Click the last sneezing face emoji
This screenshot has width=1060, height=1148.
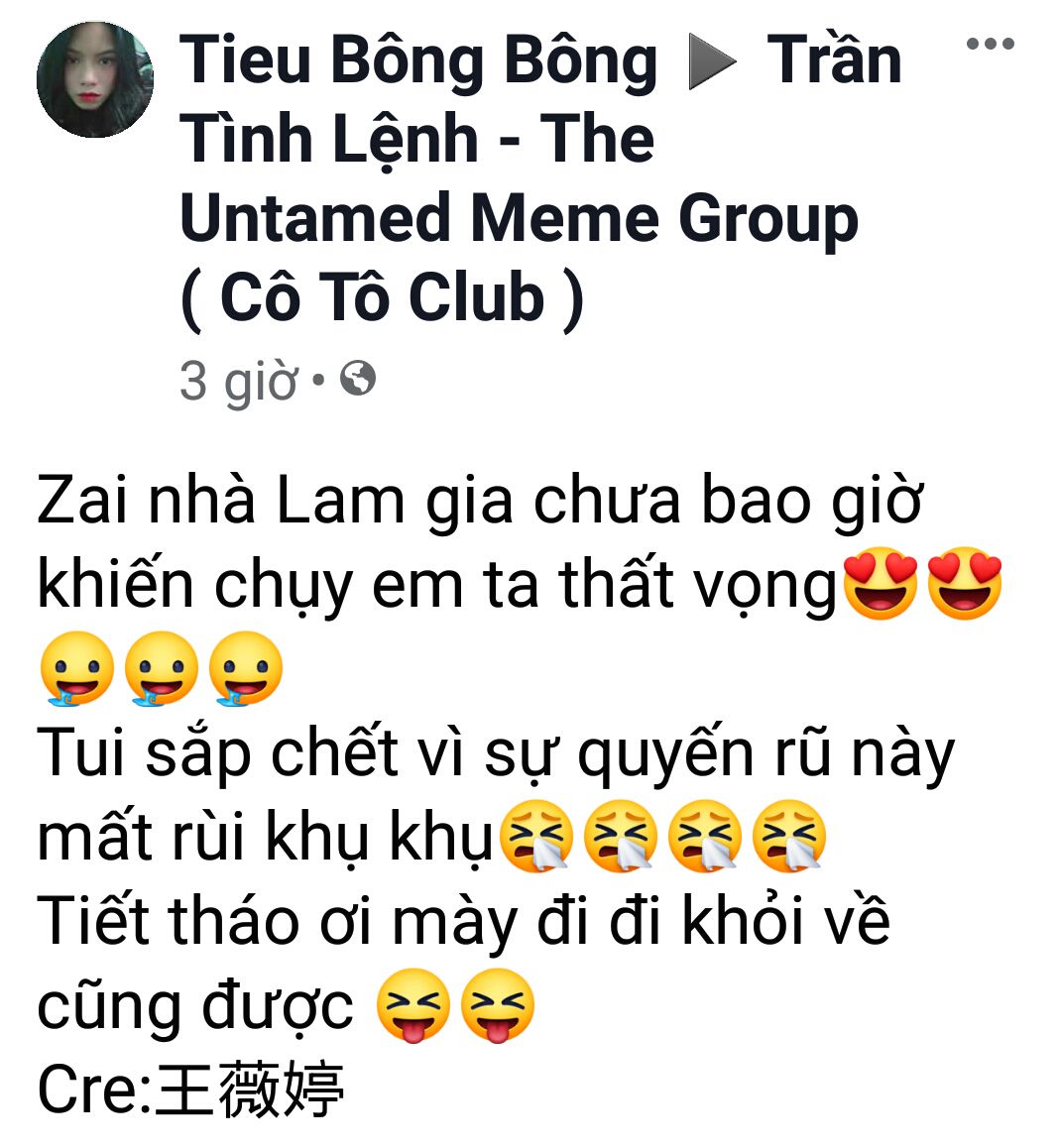(789, 836)
